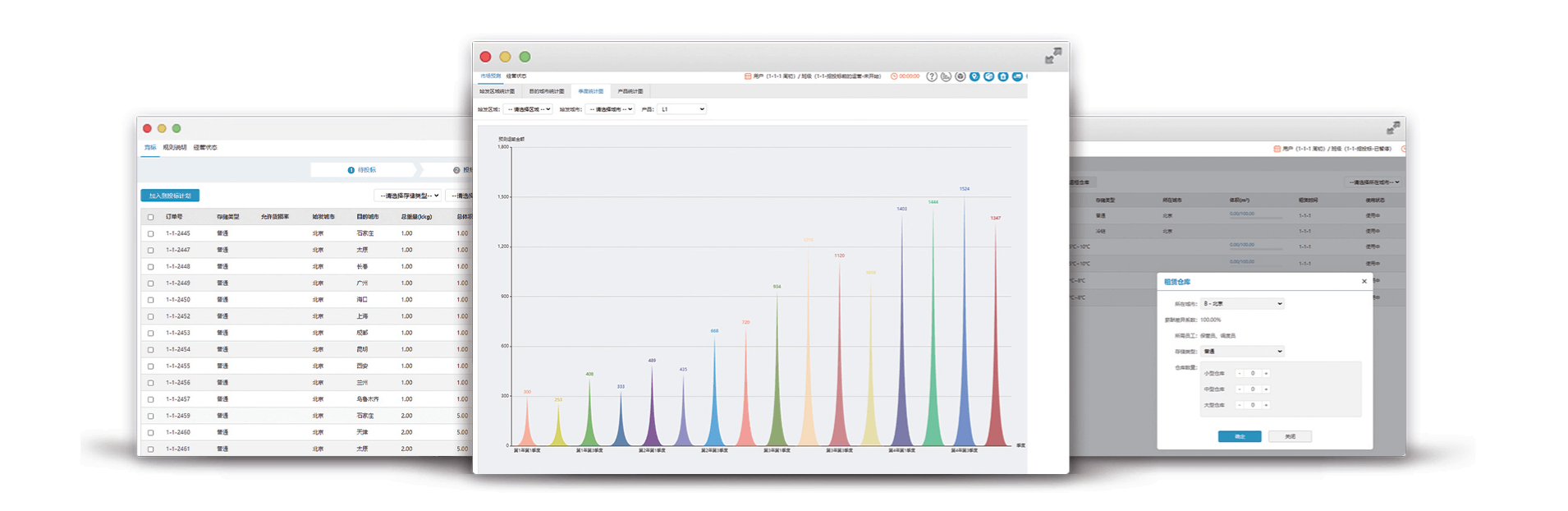The width and height of the screenshot is (1568, 511).
Task: Open the 始发区域统计图 tab
Action: coord(497,91)
